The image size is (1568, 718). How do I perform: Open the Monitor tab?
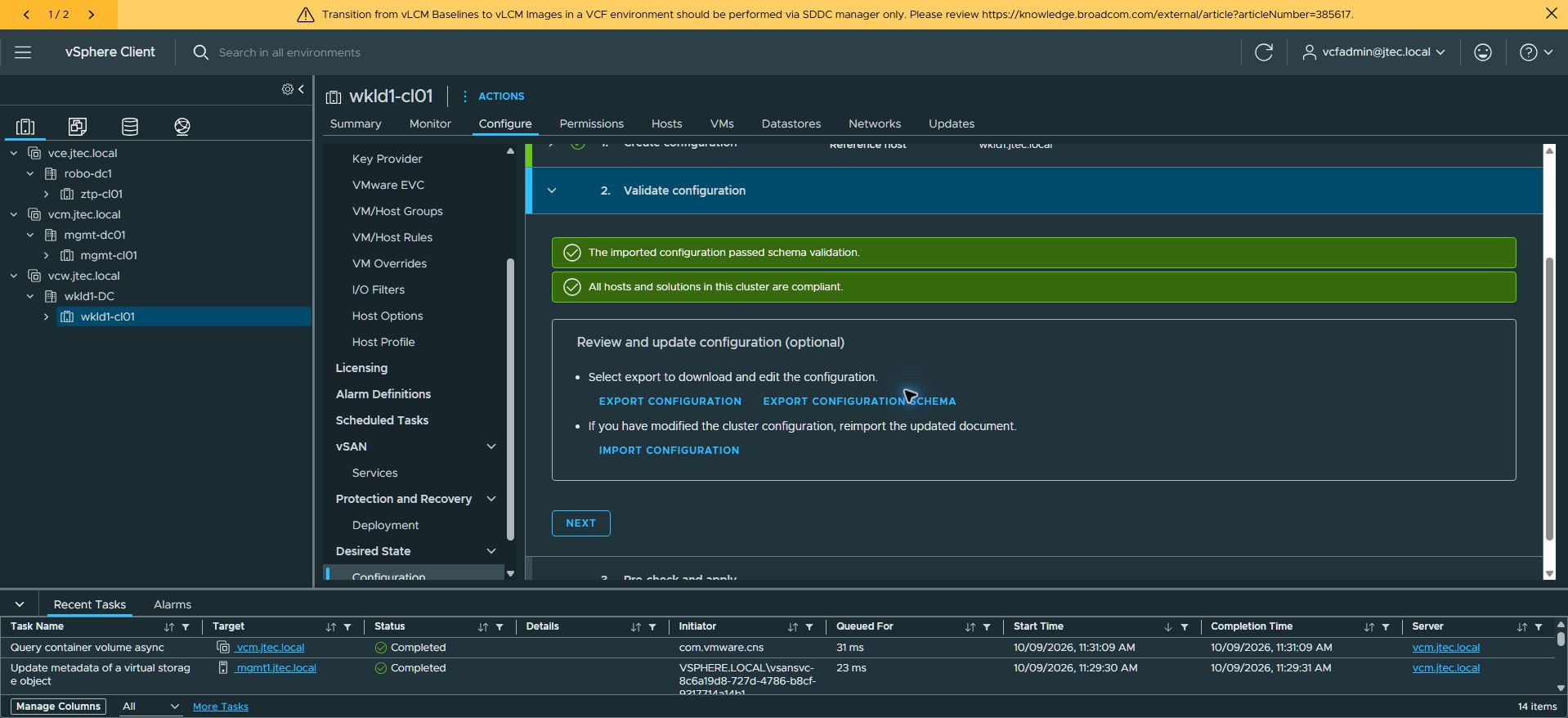(x=430, y=123)
